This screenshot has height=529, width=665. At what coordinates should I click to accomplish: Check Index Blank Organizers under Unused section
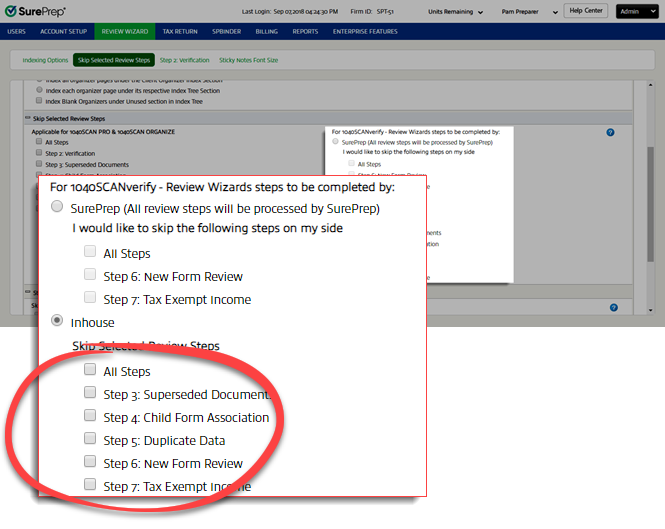click(x=39, y=101)
